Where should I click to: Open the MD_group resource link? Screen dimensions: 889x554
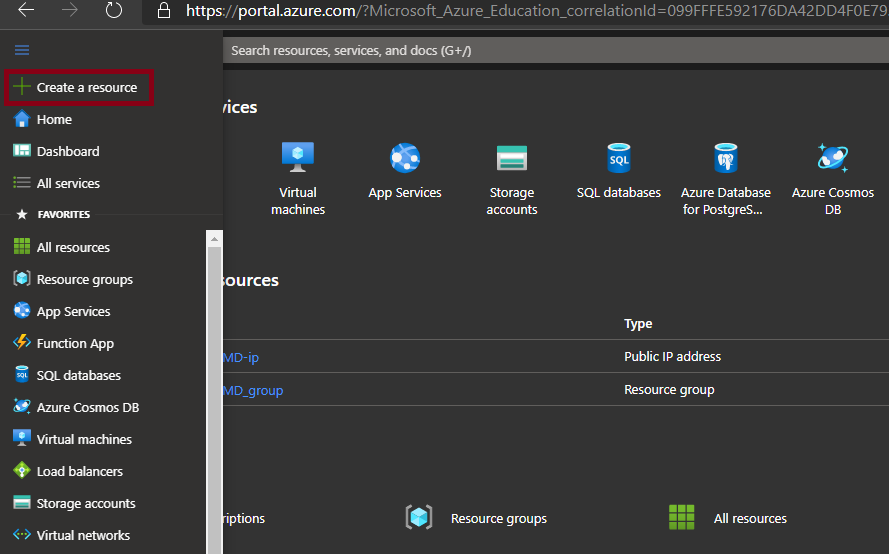tap(253, 391)
